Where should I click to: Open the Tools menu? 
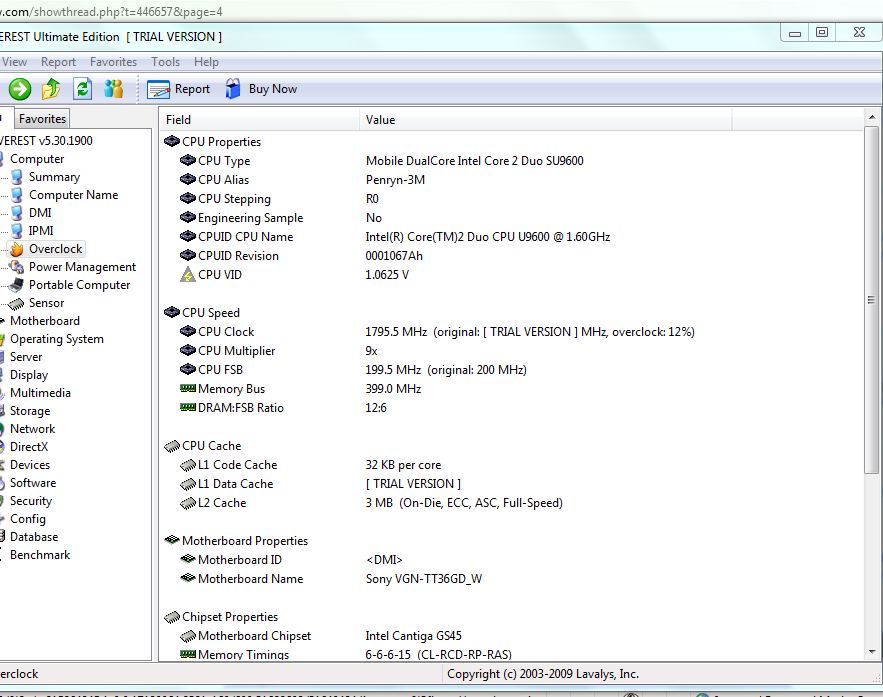pyautogui.click(x=165, y=62)
